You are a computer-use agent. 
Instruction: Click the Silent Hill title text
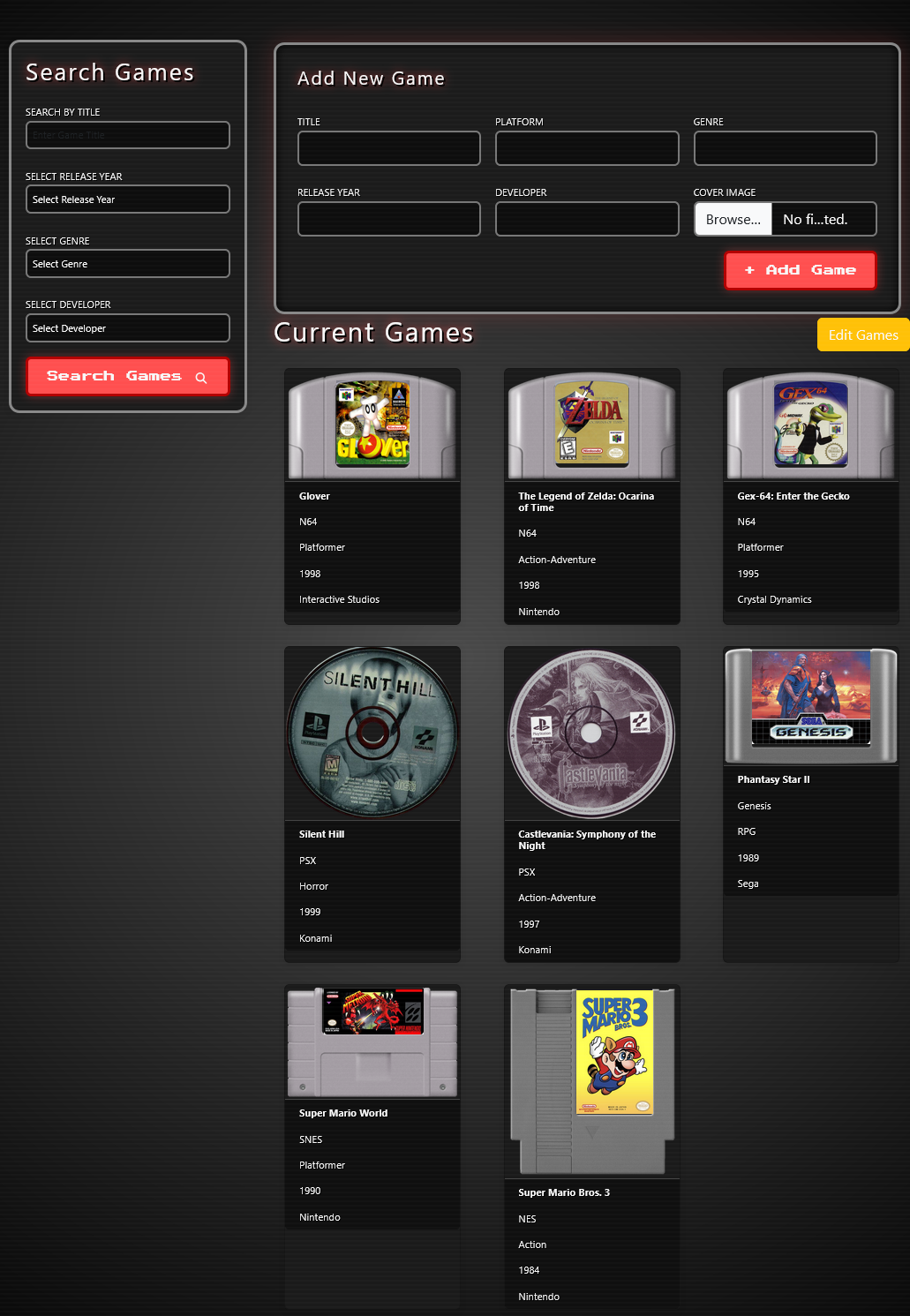click(321, 834)
